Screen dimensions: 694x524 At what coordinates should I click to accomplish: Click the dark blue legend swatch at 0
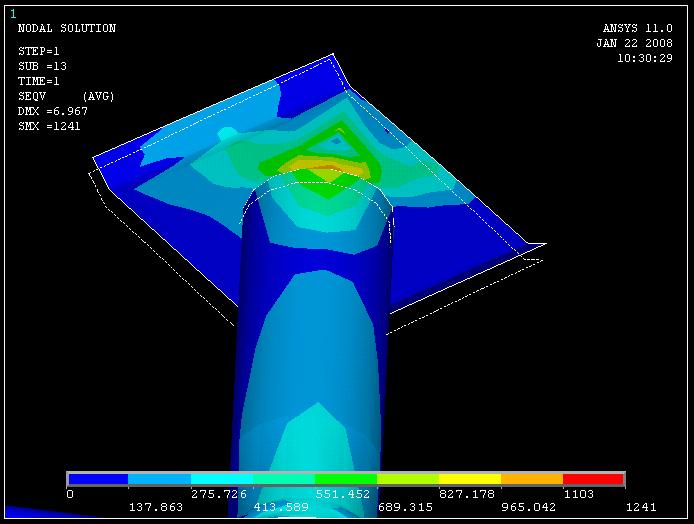pos(98,479)
